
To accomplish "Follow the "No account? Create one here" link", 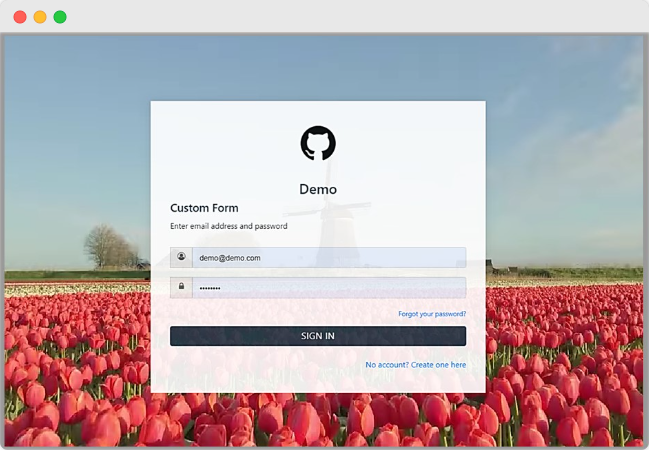I will click(x=415, y=365).
